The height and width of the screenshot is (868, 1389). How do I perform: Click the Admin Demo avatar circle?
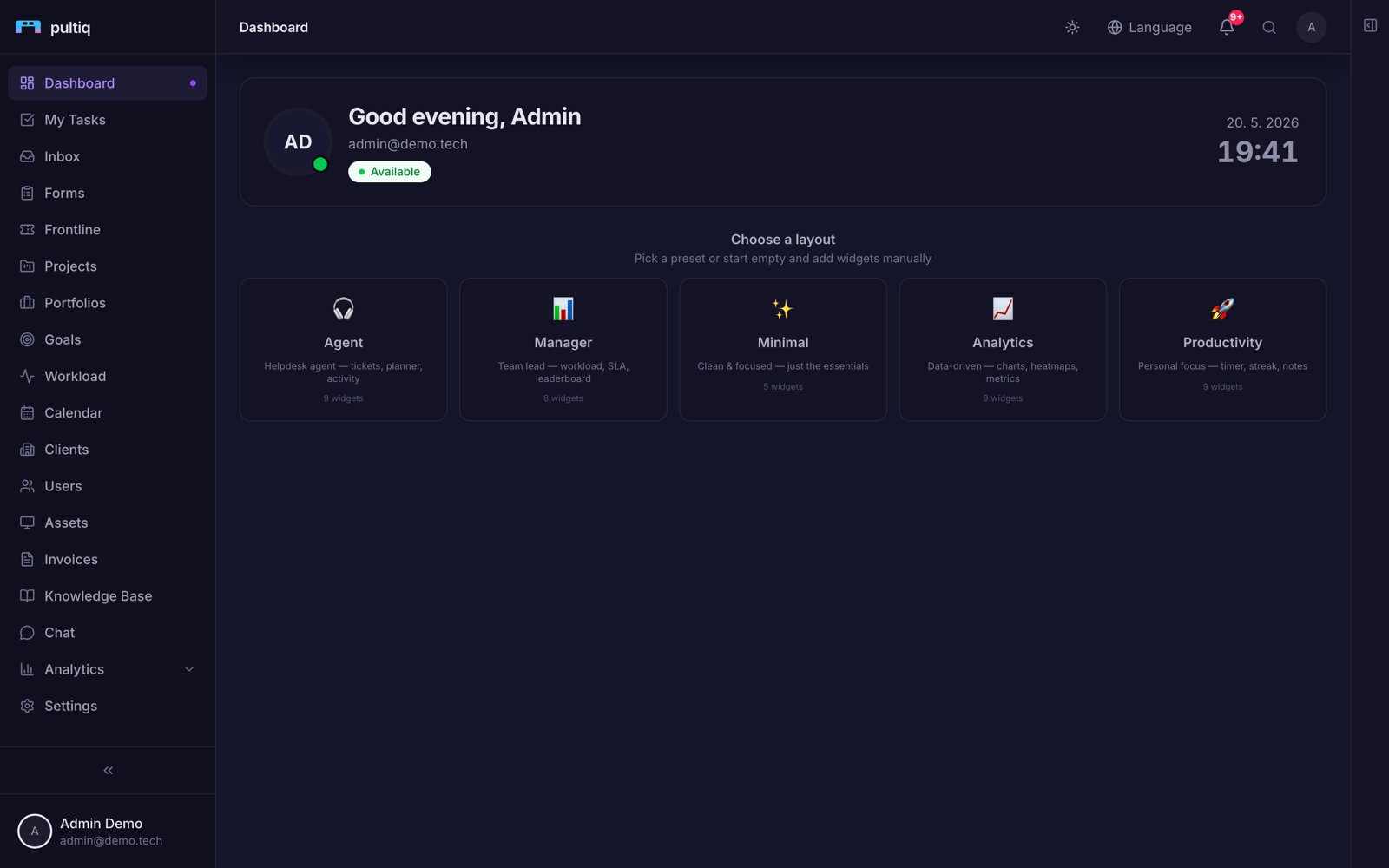click(x=35, y=832)
